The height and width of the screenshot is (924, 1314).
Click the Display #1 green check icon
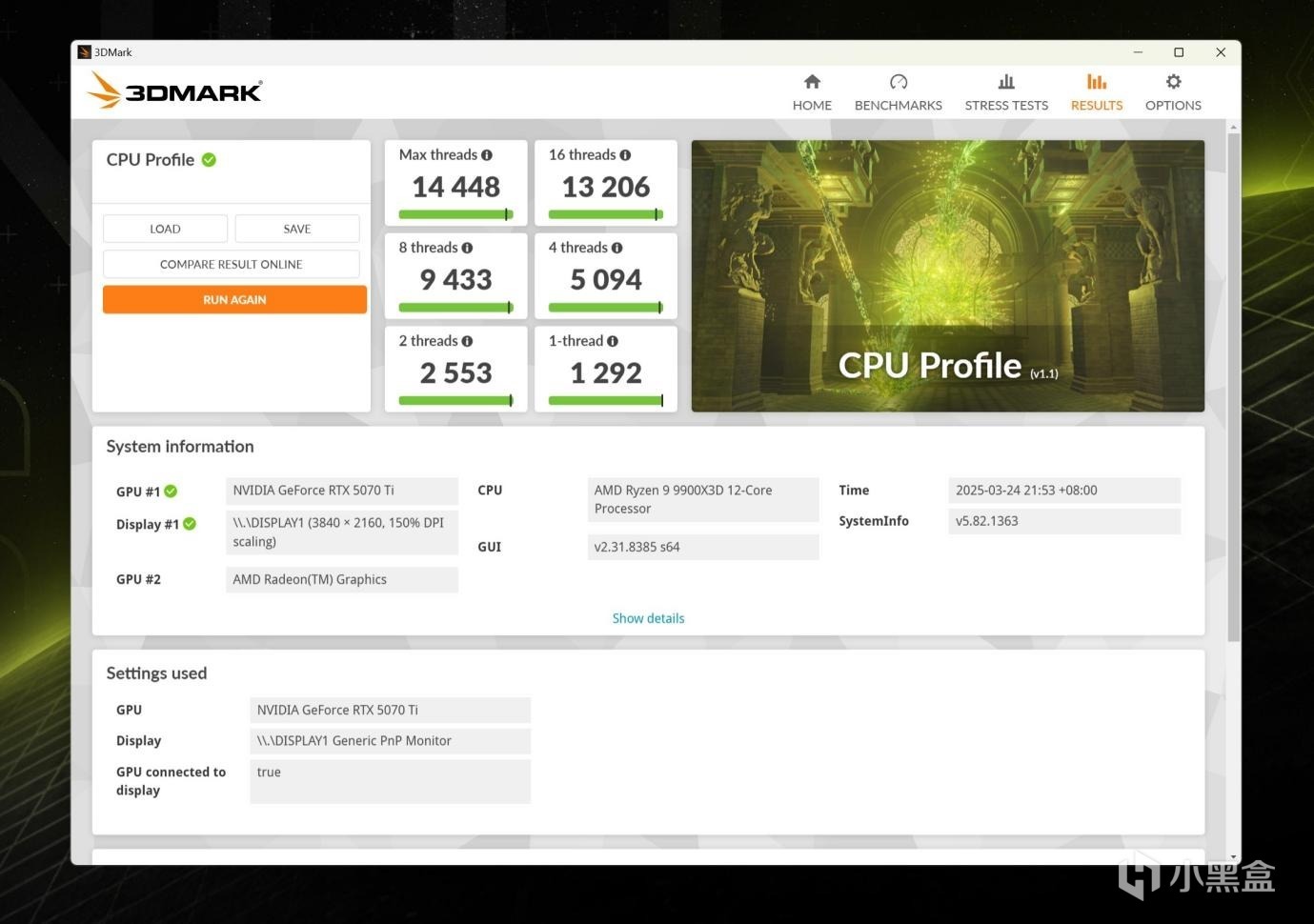click(x=190, y=524)
